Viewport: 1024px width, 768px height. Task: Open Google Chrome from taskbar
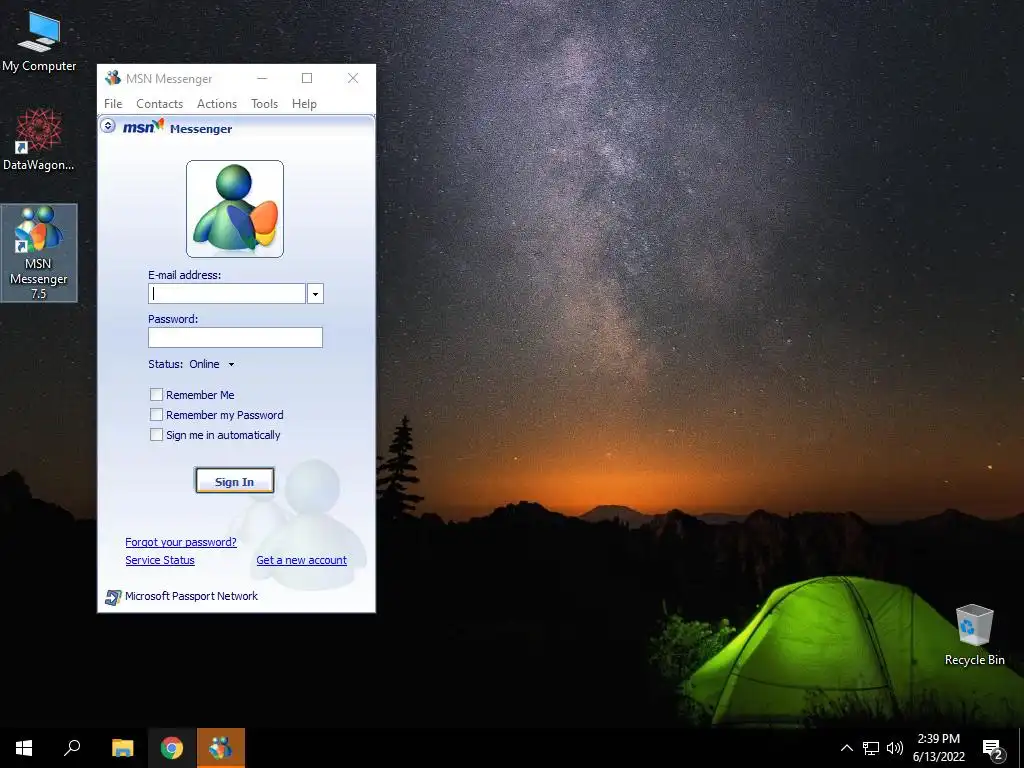[172, 748]
